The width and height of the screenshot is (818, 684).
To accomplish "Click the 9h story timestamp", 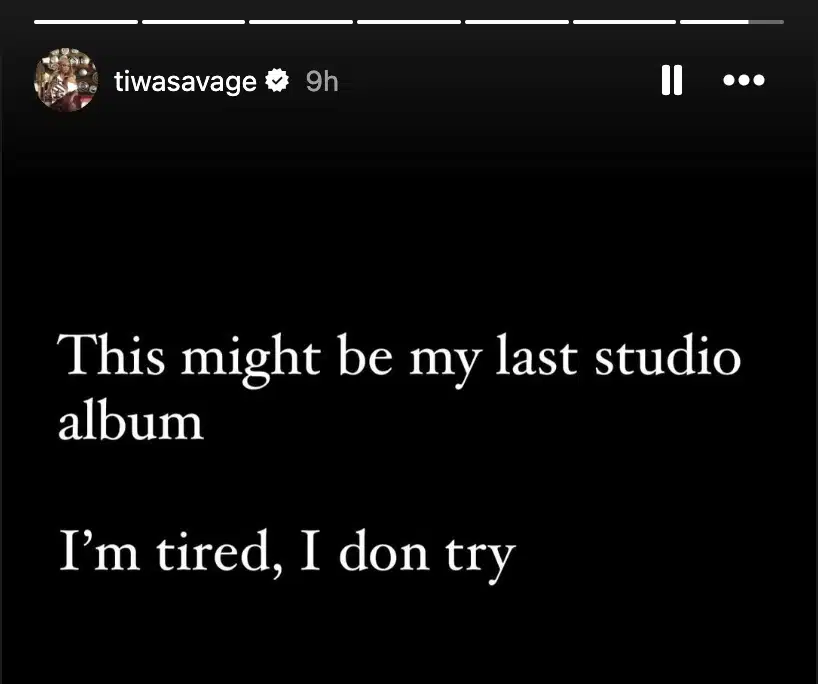I will click(322, 81).
